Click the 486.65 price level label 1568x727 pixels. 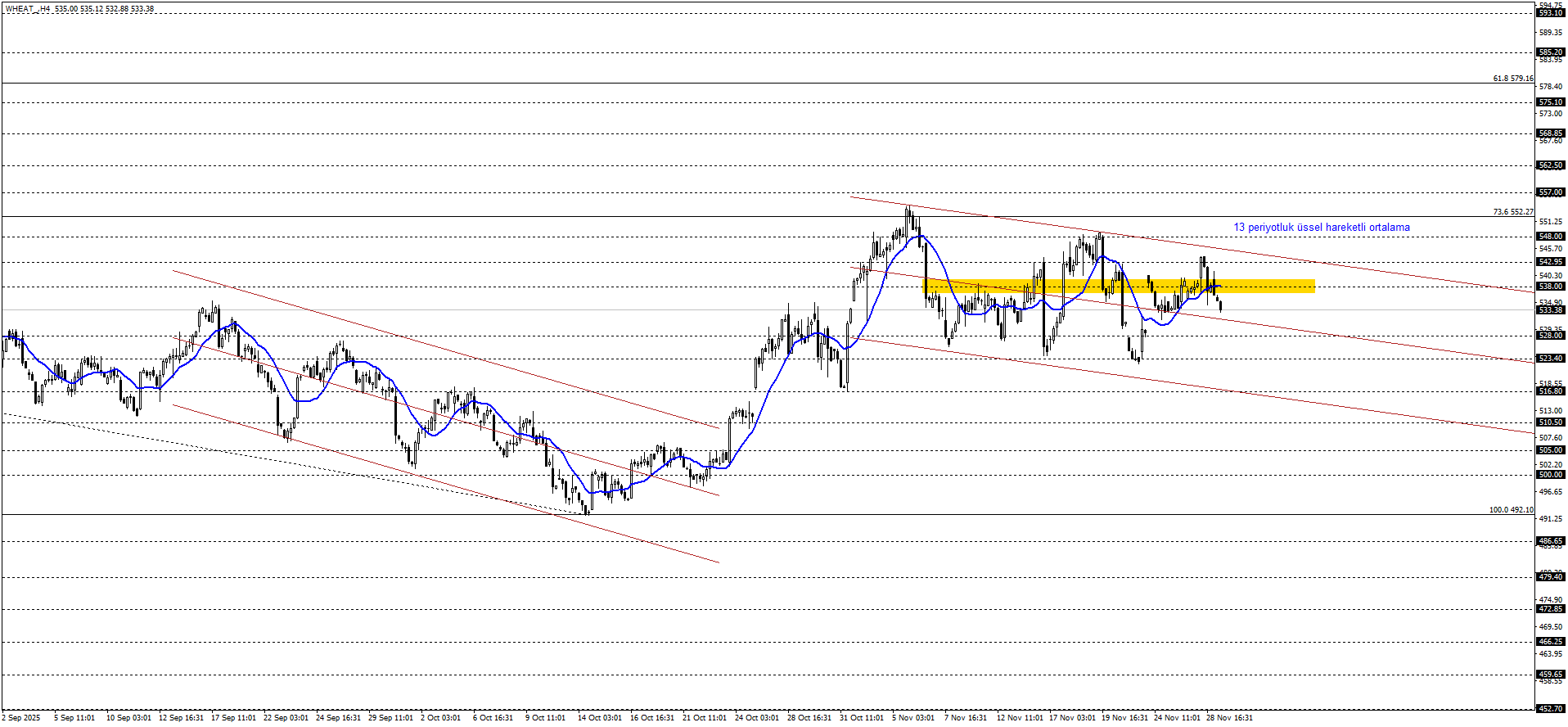coord(1551,541)
